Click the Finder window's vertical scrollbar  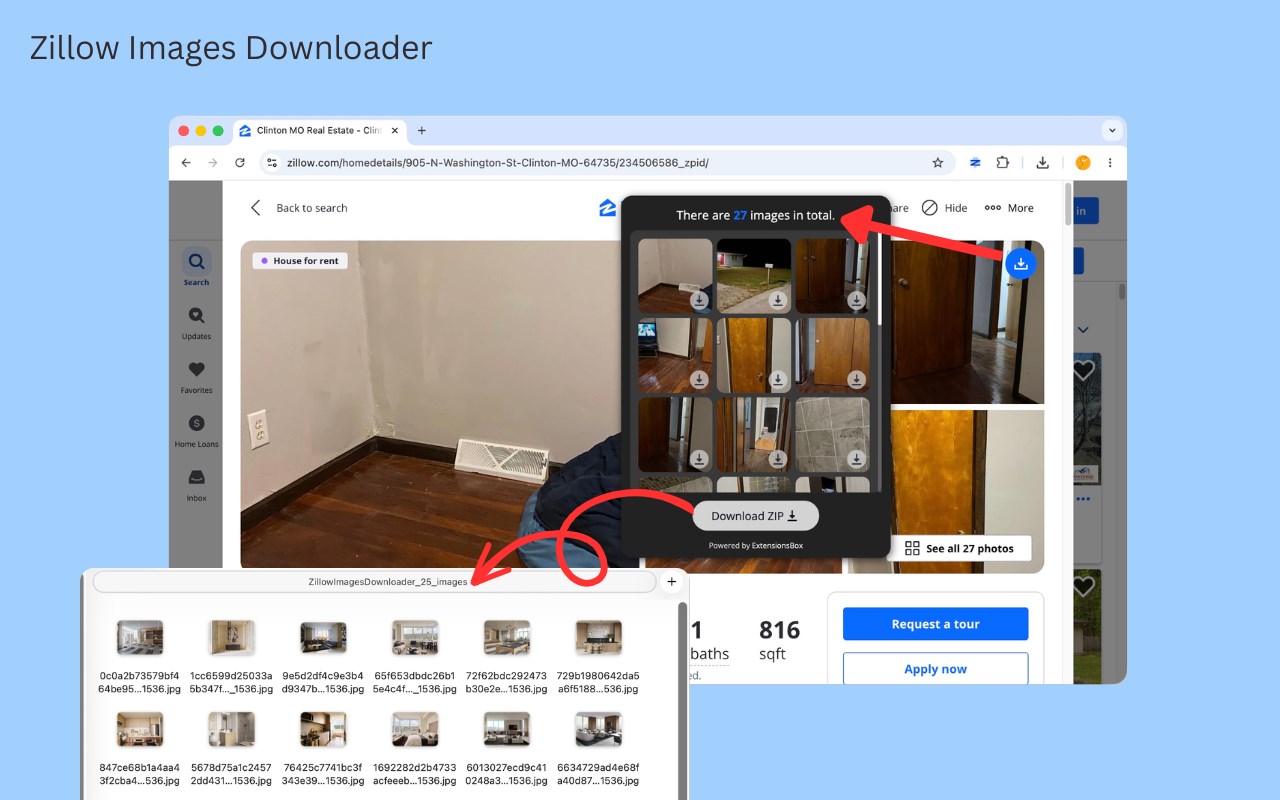(683, 700)
